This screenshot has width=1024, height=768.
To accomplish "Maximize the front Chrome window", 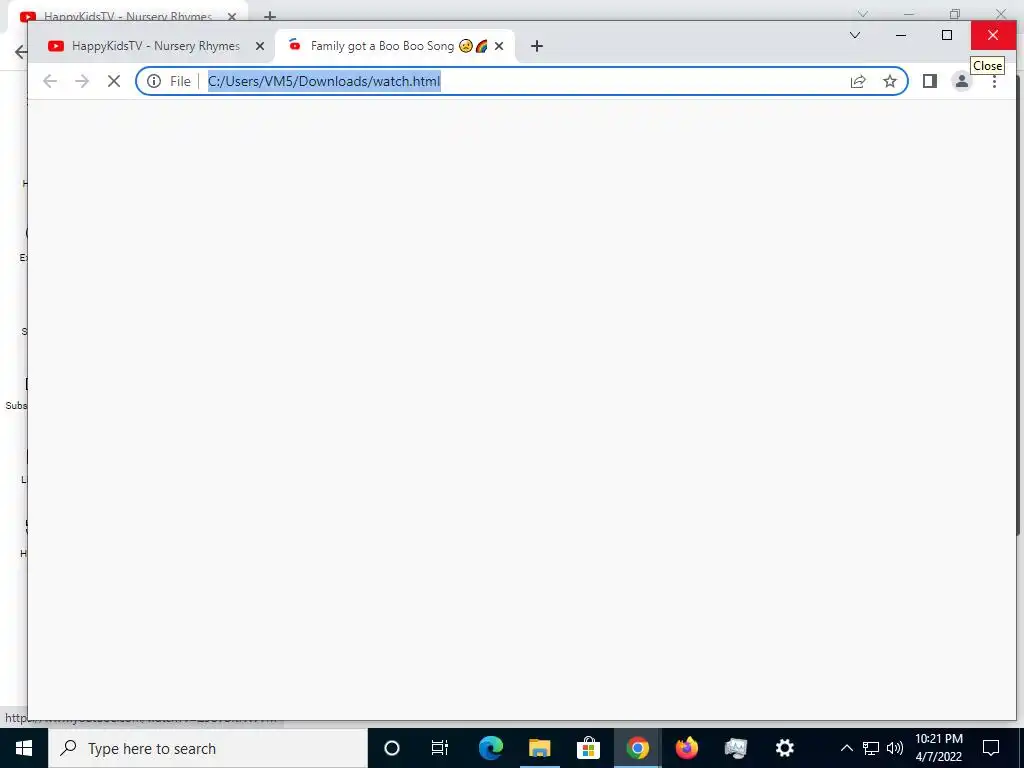I will [x=947, y=35].
